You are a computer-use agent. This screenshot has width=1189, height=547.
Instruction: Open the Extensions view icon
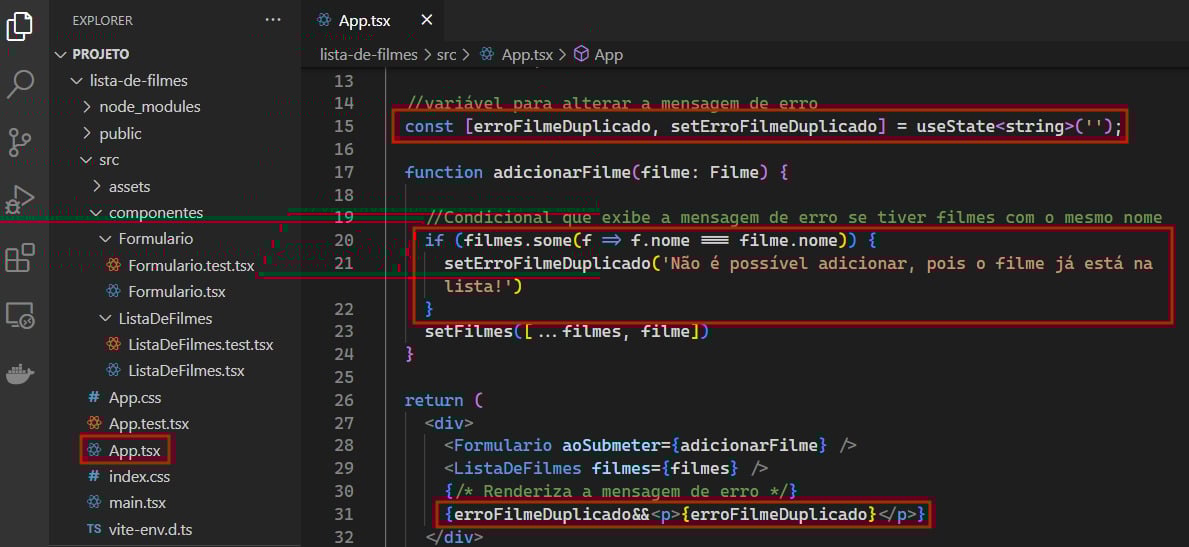[20, 257]
